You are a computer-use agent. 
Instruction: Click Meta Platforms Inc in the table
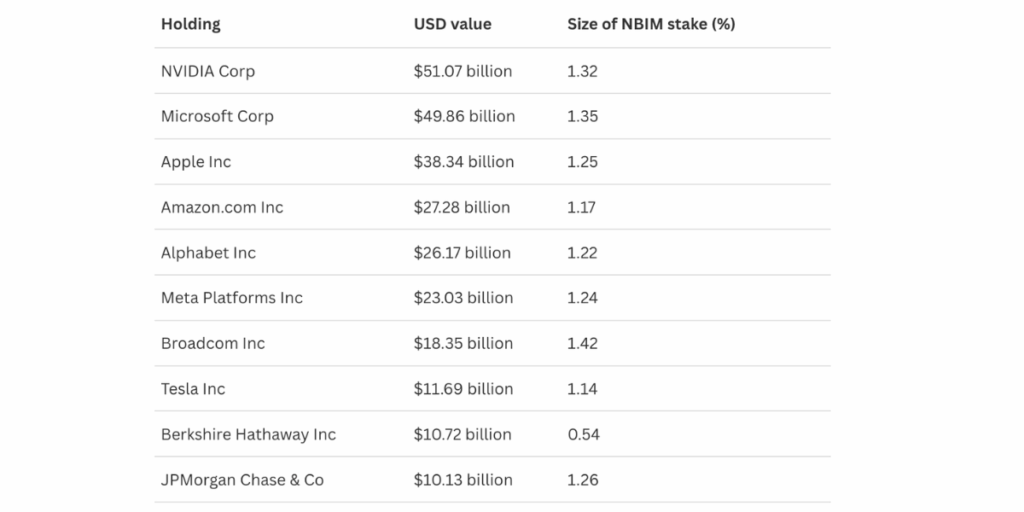[x=232, y=298]
